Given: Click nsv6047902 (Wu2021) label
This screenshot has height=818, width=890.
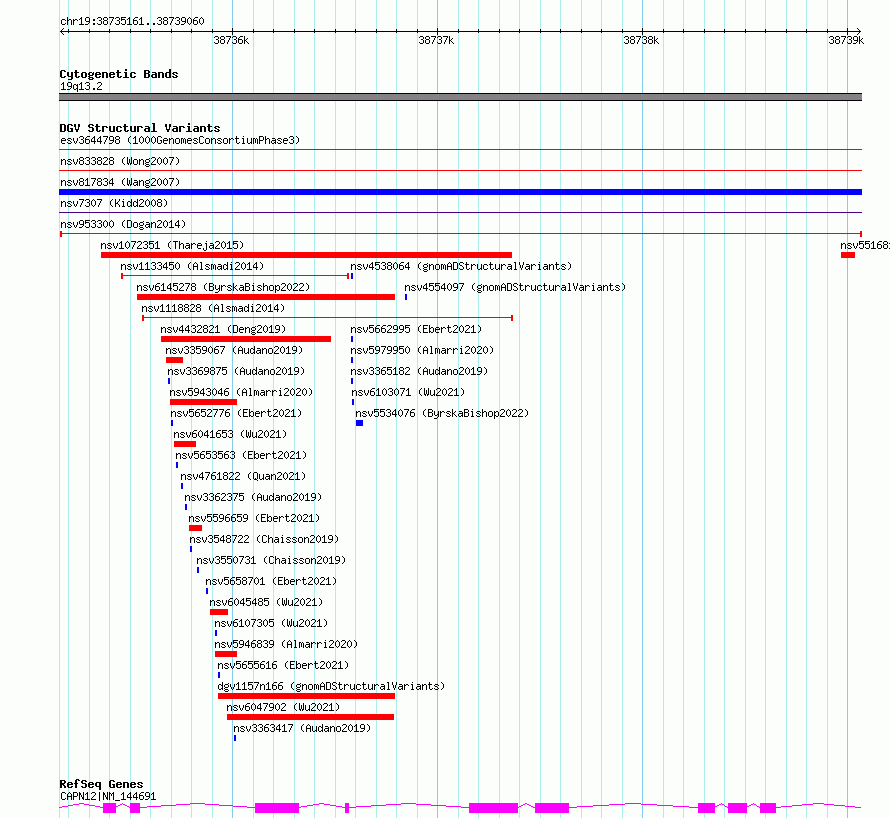Looking at the screenshot, I should pyautogui.click(x=283, y=707).
